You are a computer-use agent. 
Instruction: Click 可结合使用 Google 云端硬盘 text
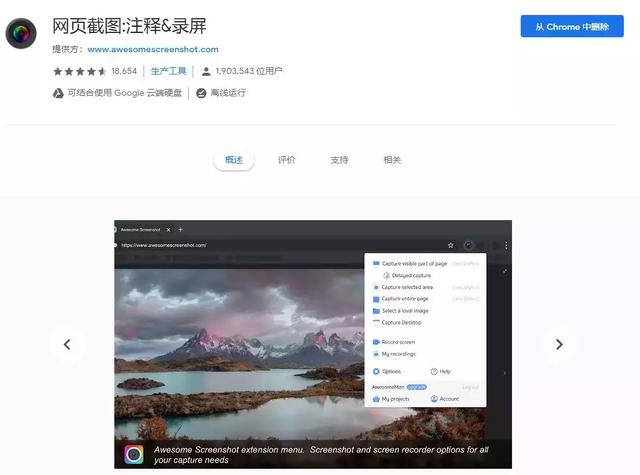point(124,93)
